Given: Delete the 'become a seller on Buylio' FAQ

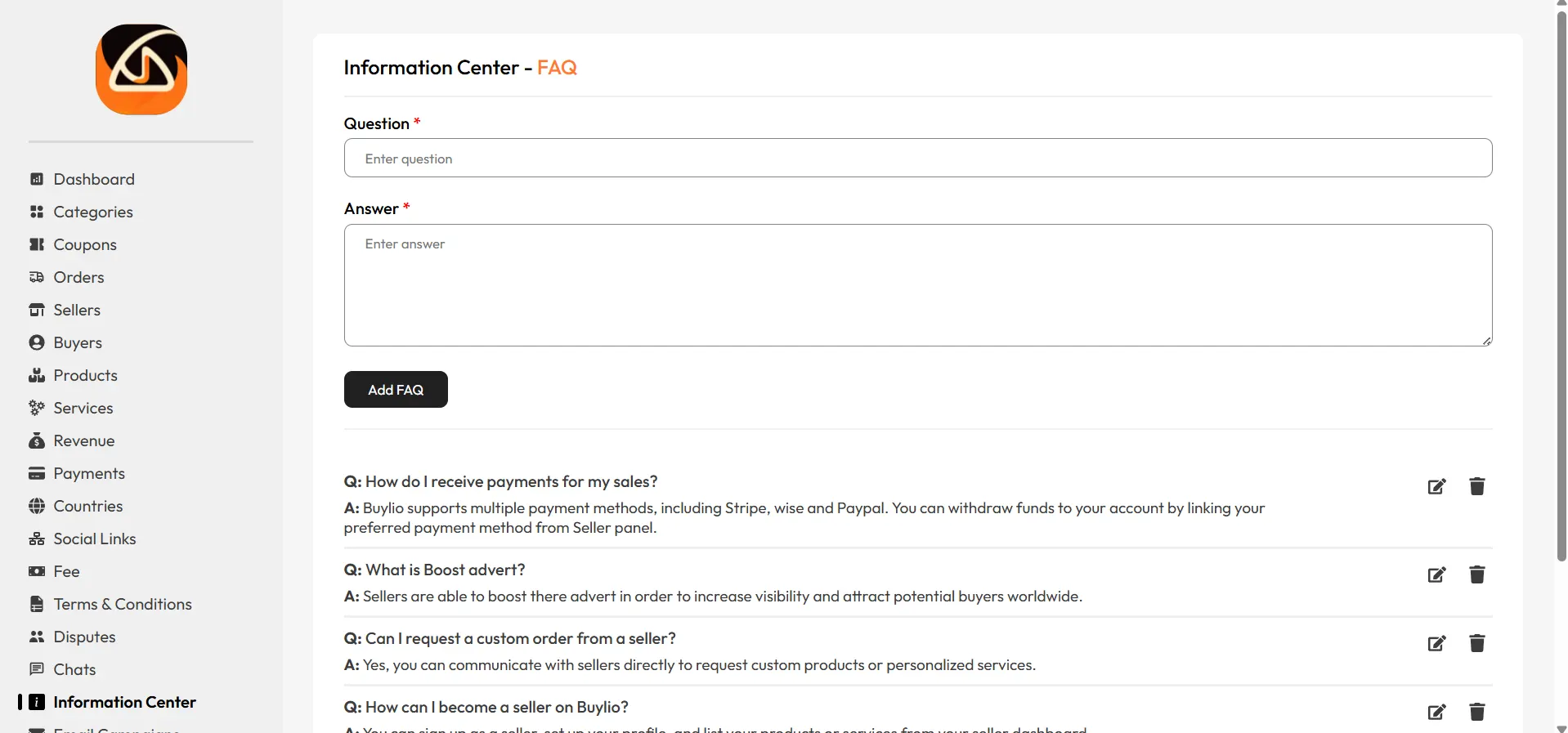Looking at the screenshot, I should 1476,712.
